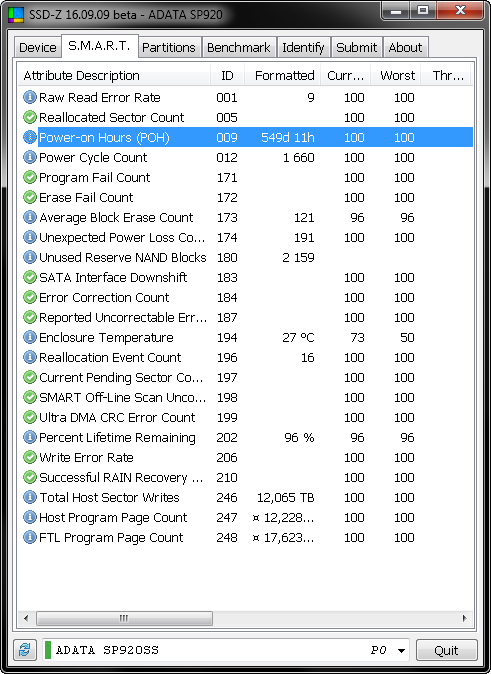This screenshot has height=674, width=491.
Task: Go to the Benchmark tab
Action: pos(239,47)
